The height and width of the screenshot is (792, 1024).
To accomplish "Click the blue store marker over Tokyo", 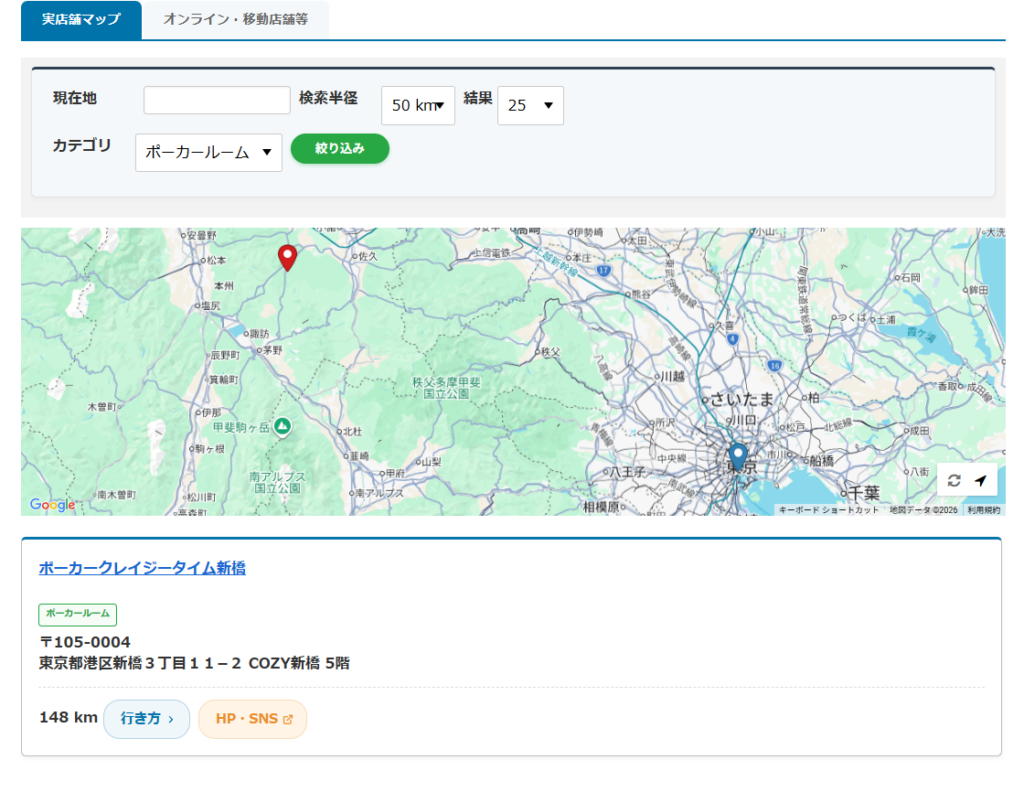I will click(738, 456).
